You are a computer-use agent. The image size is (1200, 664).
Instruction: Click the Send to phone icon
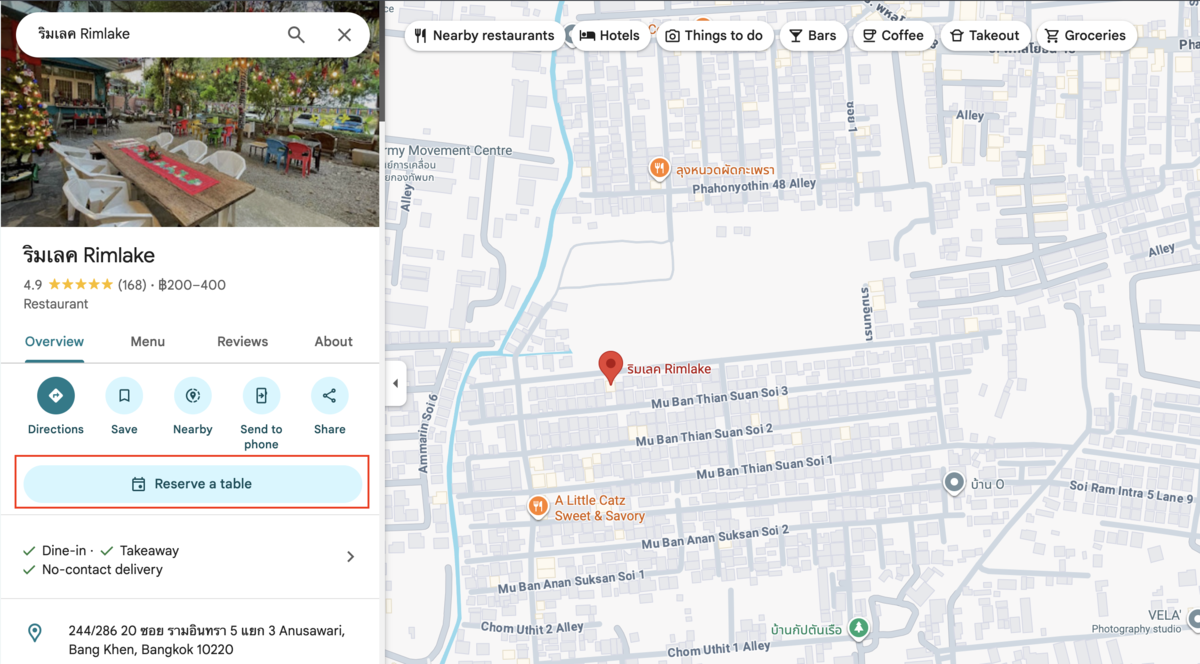[x=261, y=396]
